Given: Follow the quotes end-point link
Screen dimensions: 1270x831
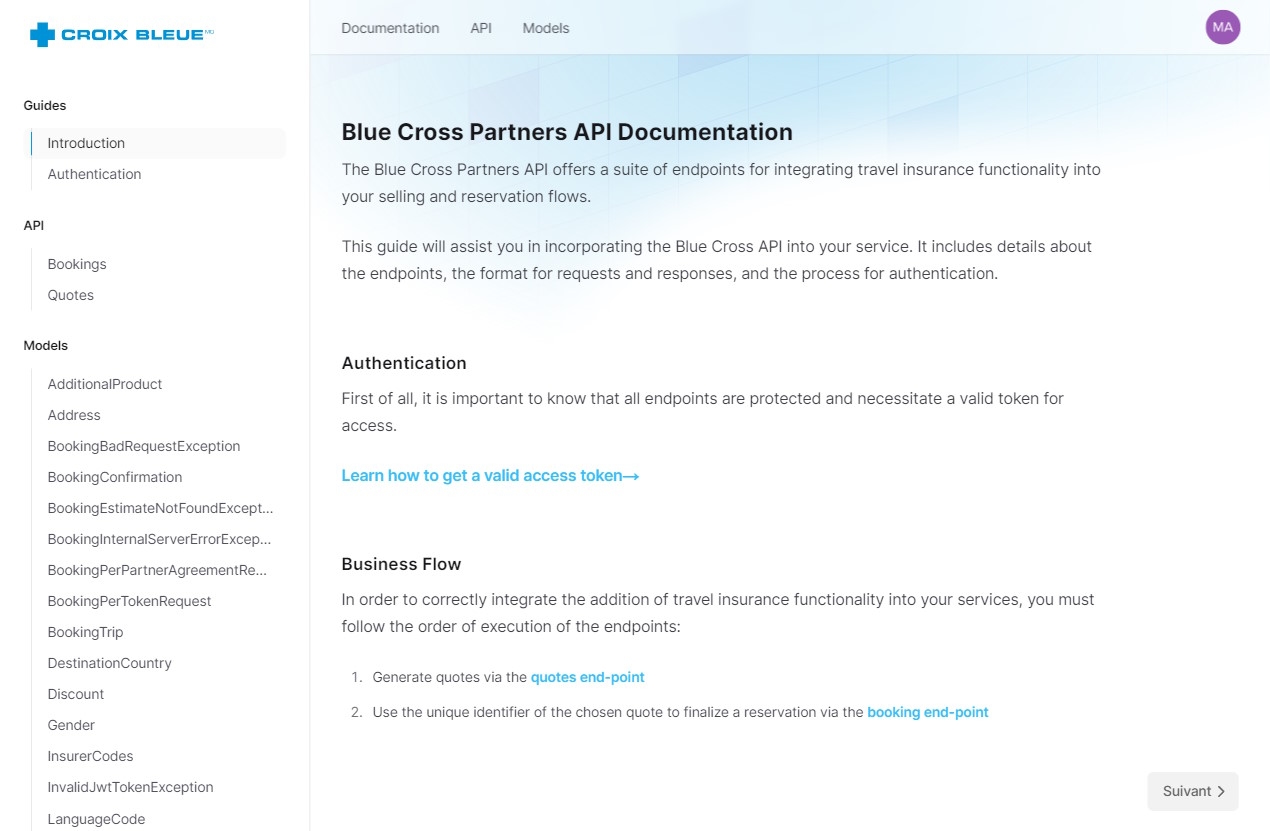Looking at the screenshot, I should pyautogui.click(x=587, y=677).
